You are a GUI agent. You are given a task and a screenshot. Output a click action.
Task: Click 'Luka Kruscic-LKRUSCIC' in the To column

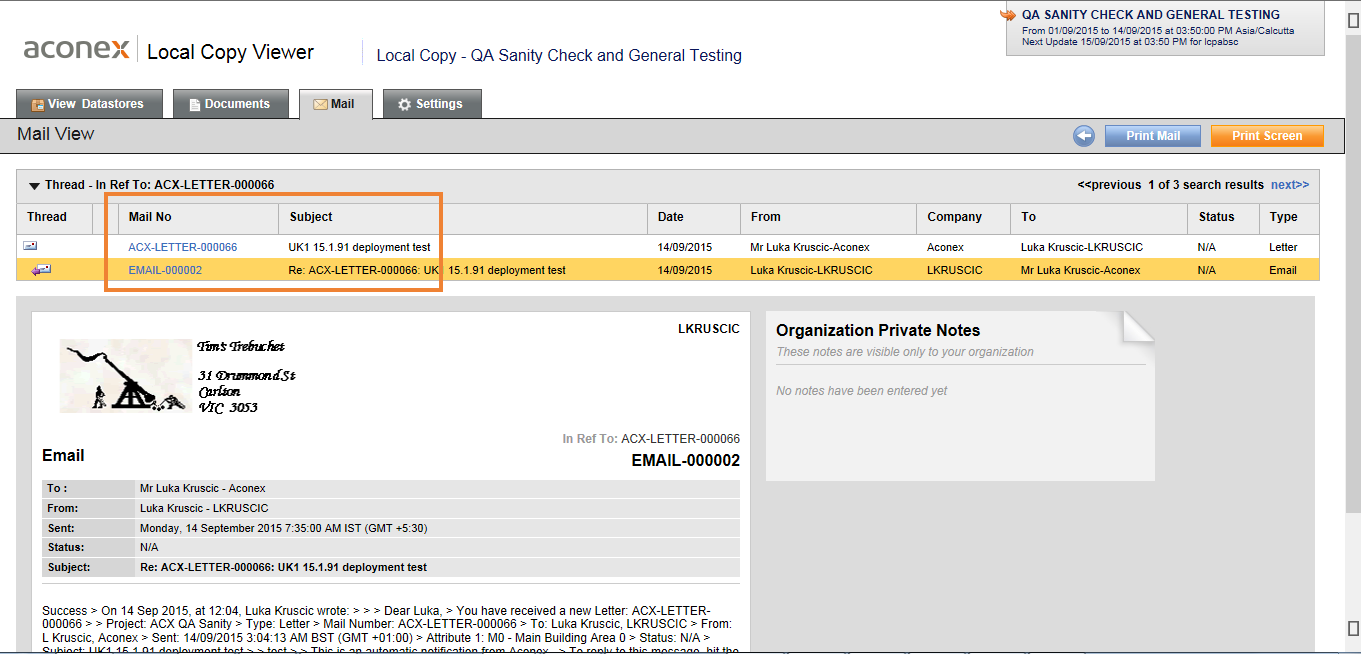click(x=1082, y=247)
